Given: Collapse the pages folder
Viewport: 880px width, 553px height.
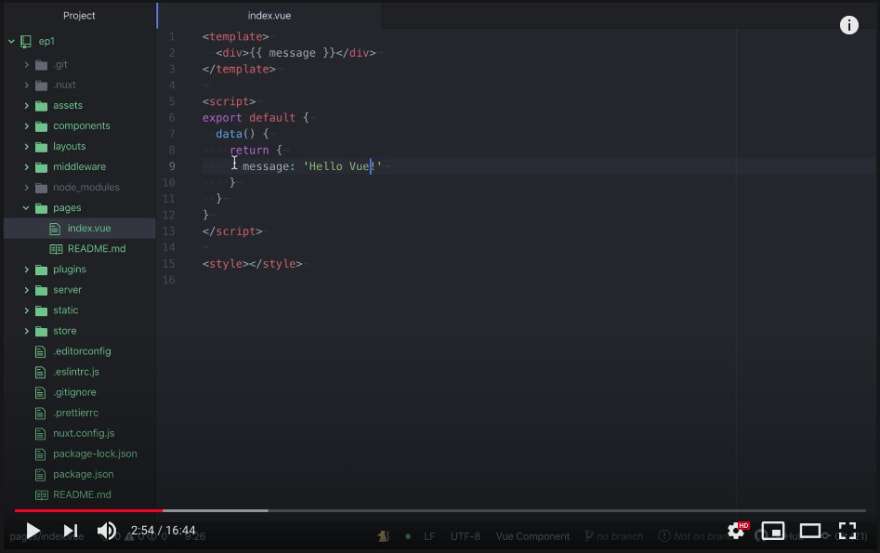Looking at the screenshot, I should point(26,208).
